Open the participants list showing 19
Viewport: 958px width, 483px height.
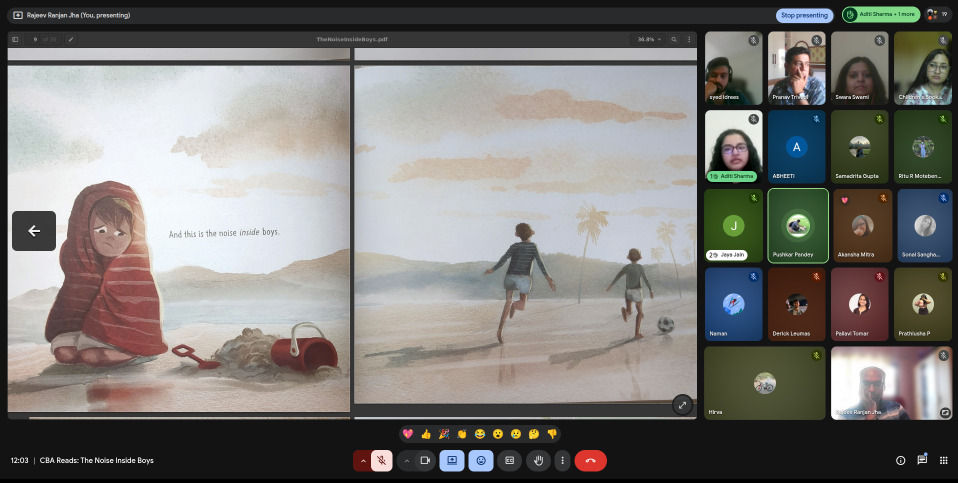click(x=938, y=15)
